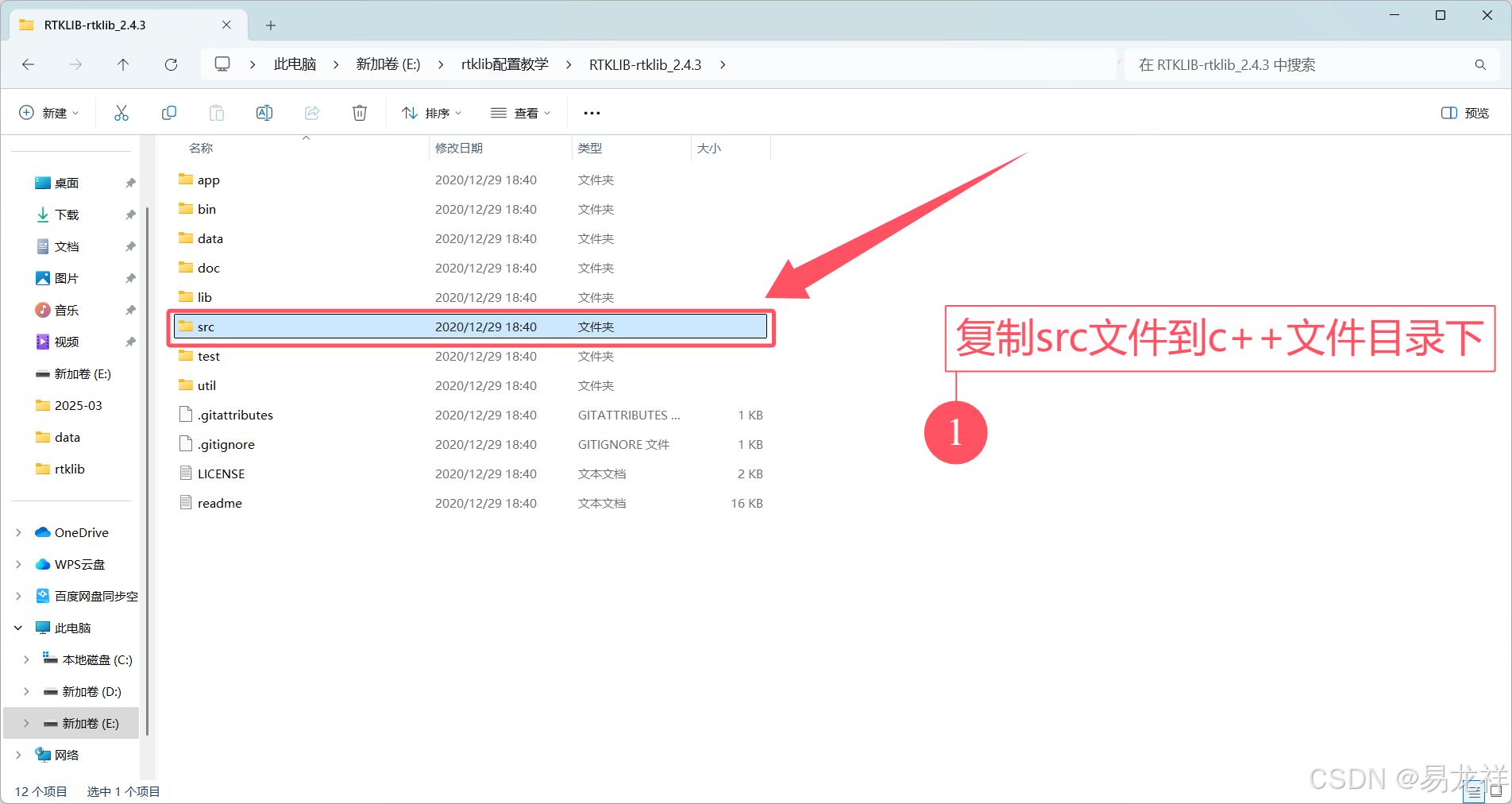Delete the selected src folder
This screenshot has height=804, width=1512.
click(x=359, y=113)
